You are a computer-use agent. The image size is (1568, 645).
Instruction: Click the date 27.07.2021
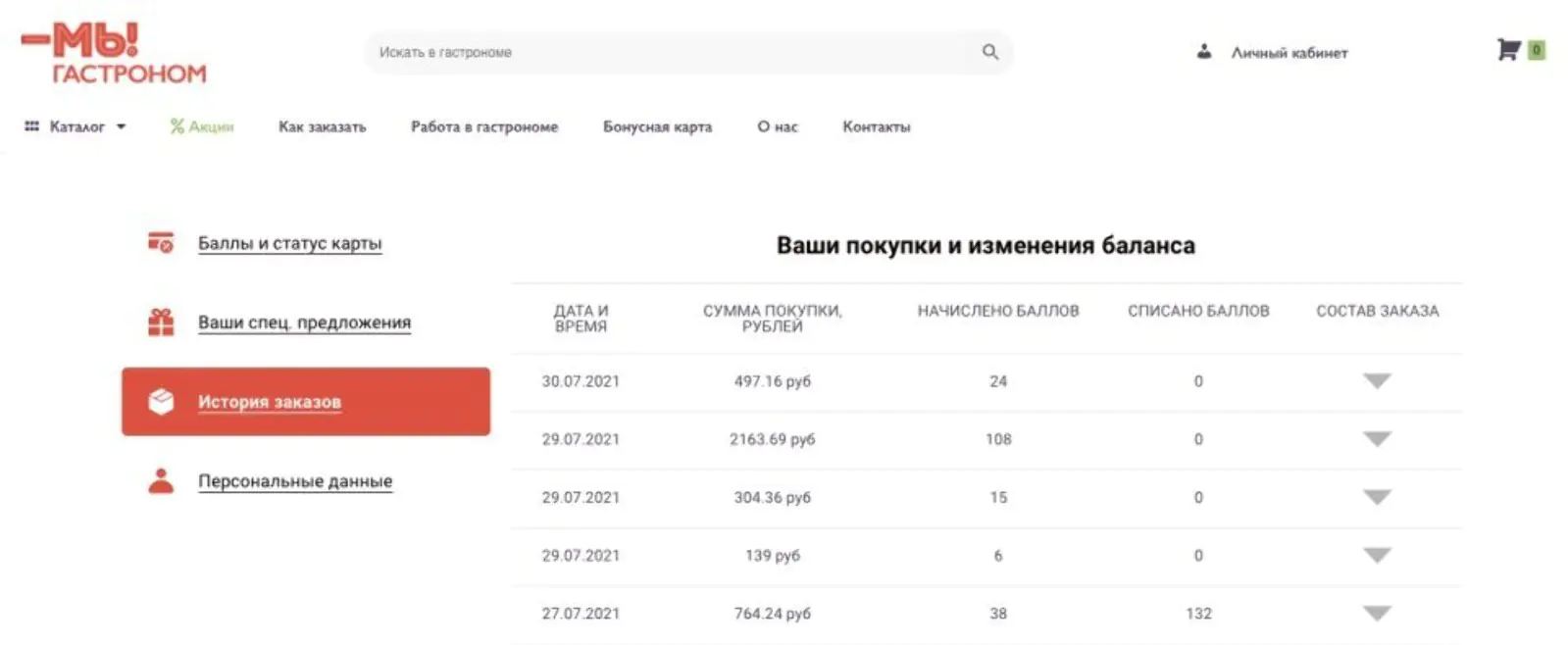(x=581, y=614)
